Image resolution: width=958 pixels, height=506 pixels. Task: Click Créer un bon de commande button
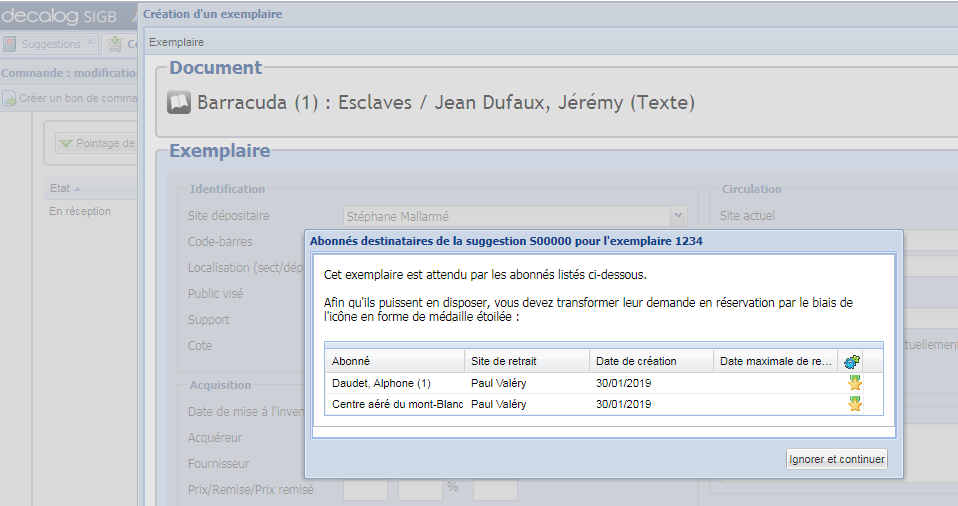pyautogui.click(x=70, y=98)
